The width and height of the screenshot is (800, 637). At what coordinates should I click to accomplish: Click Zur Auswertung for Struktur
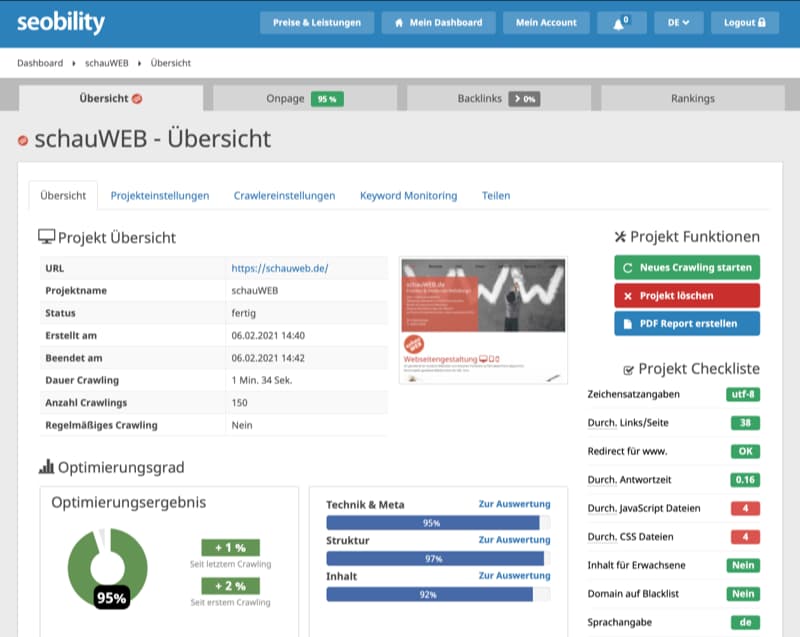pyautogui.click(x=514, y=540)
